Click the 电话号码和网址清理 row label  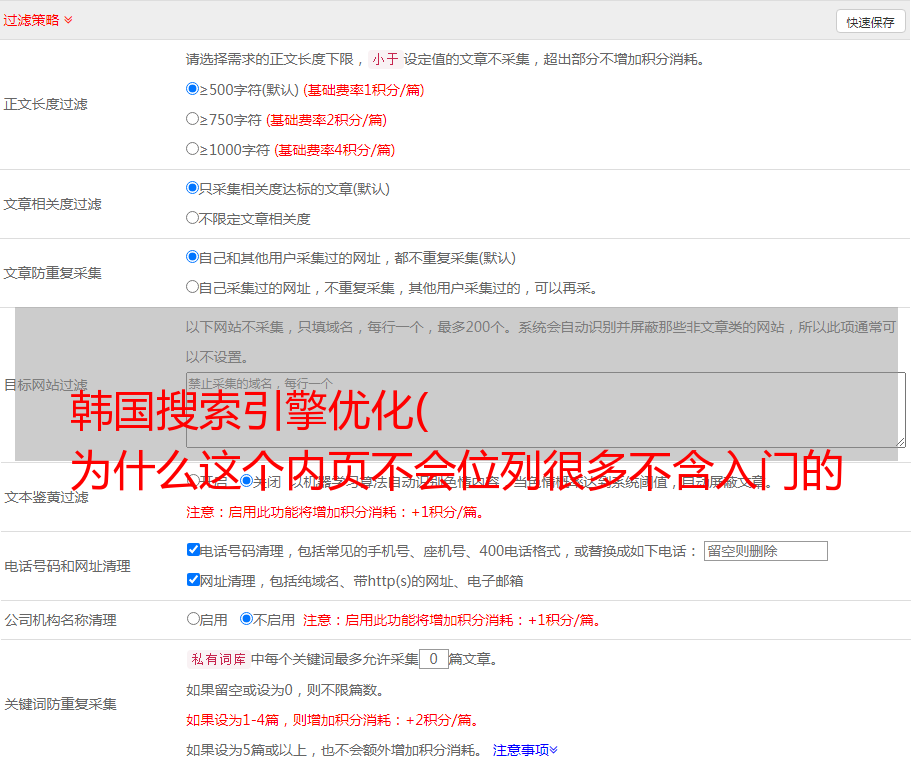tap(67, 566)
